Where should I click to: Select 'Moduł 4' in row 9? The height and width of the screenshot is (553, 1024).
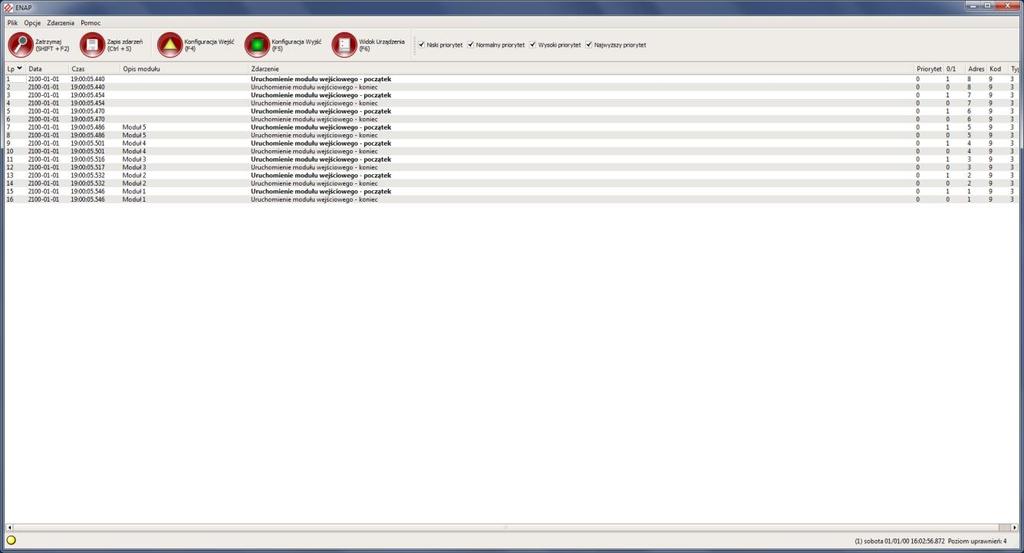[135, 143]
